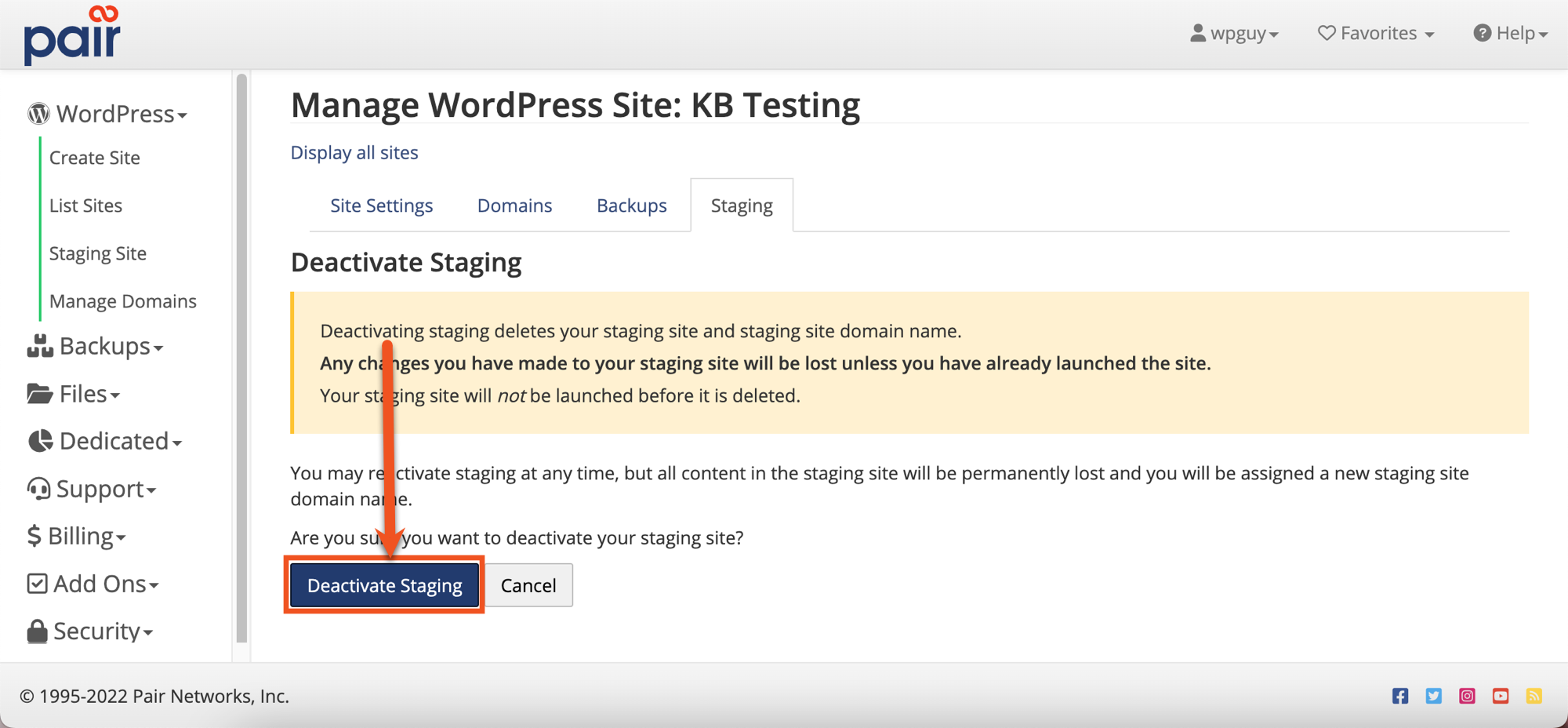This screenshot has height=728, width=1568.
Task: Switch to the Backups tab
Action: tap(631, 206)
